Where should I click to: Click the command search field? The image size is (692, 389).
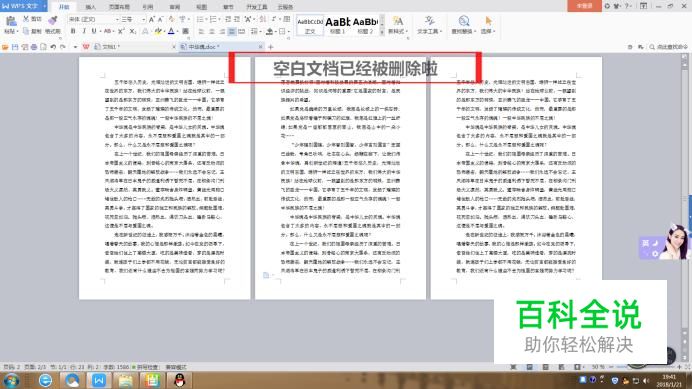point(669,47)
